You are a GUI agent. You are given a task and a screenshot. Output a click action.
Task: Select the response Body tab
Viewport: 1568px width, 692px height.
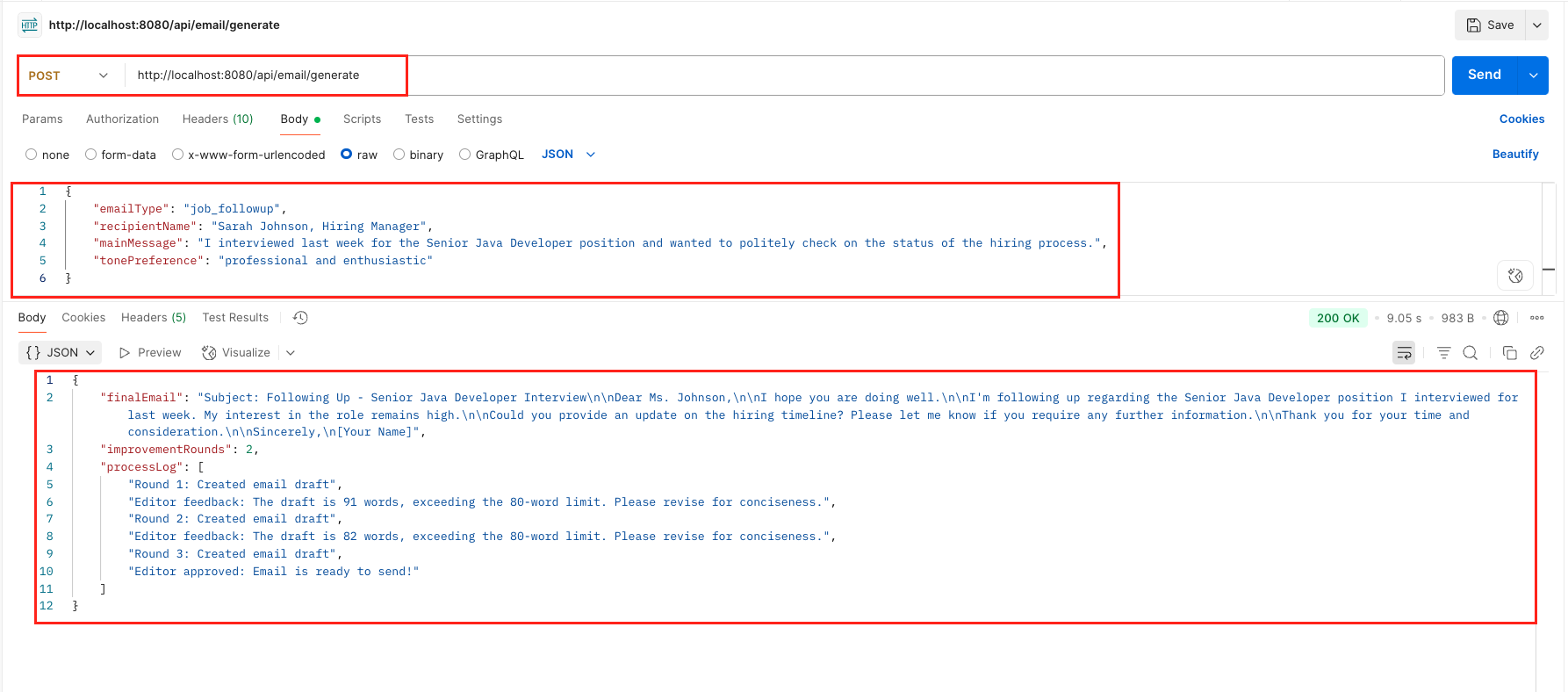(x=32, y=318)
